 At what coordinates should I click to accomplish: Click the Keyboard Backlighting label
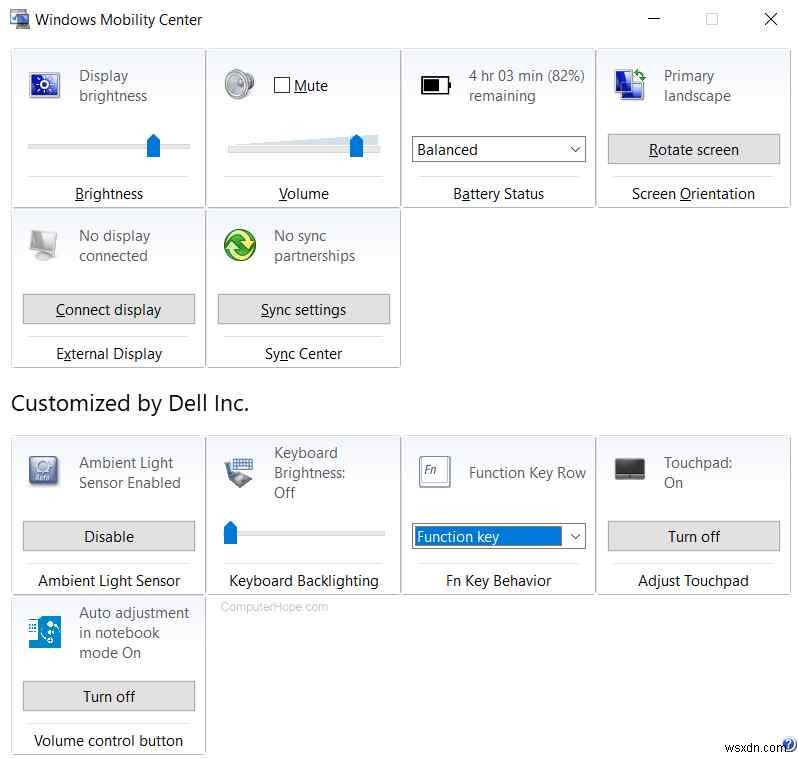303,580
